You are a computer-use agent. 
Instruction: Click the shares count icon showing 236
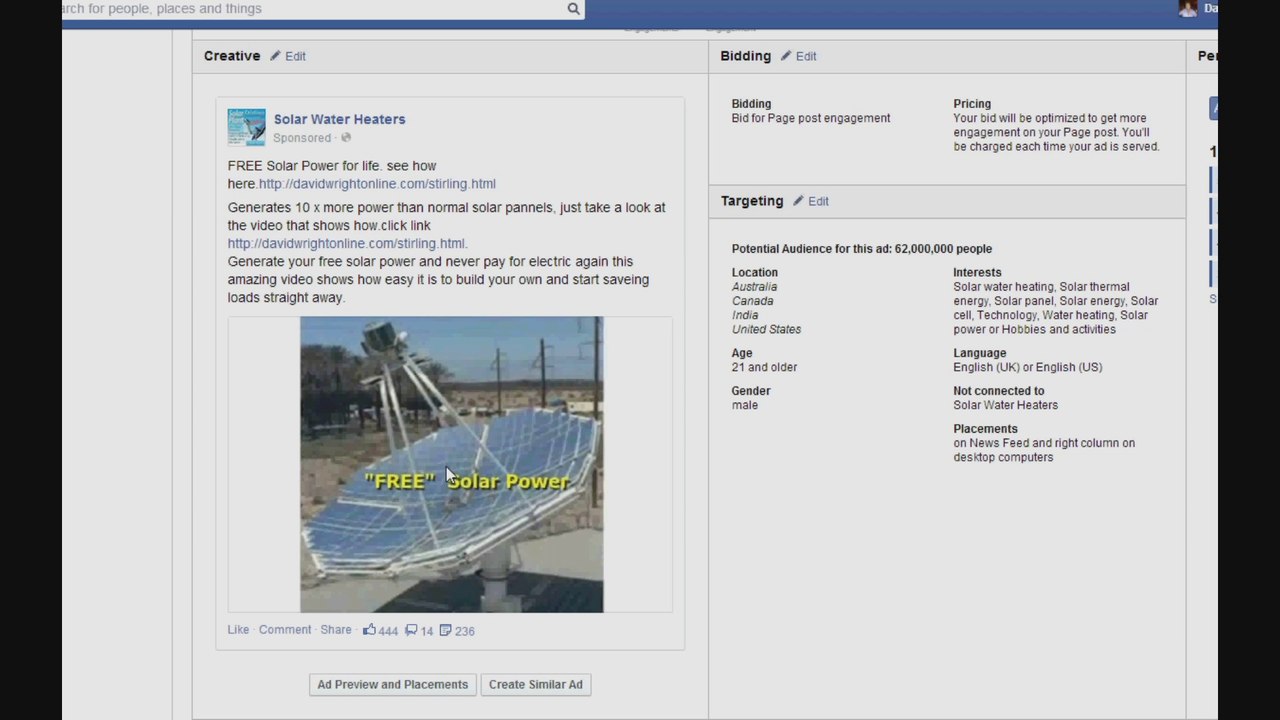coord(446,630)
